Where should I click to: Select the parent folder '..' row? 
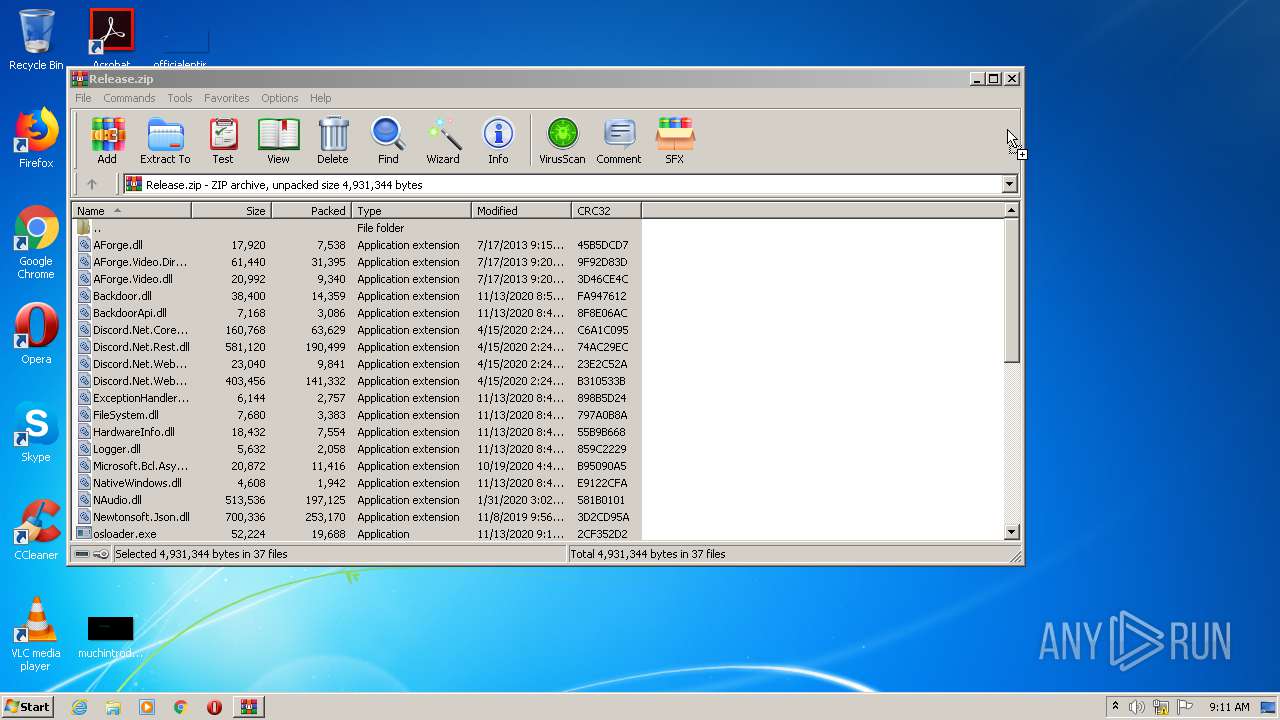(356, 228)
